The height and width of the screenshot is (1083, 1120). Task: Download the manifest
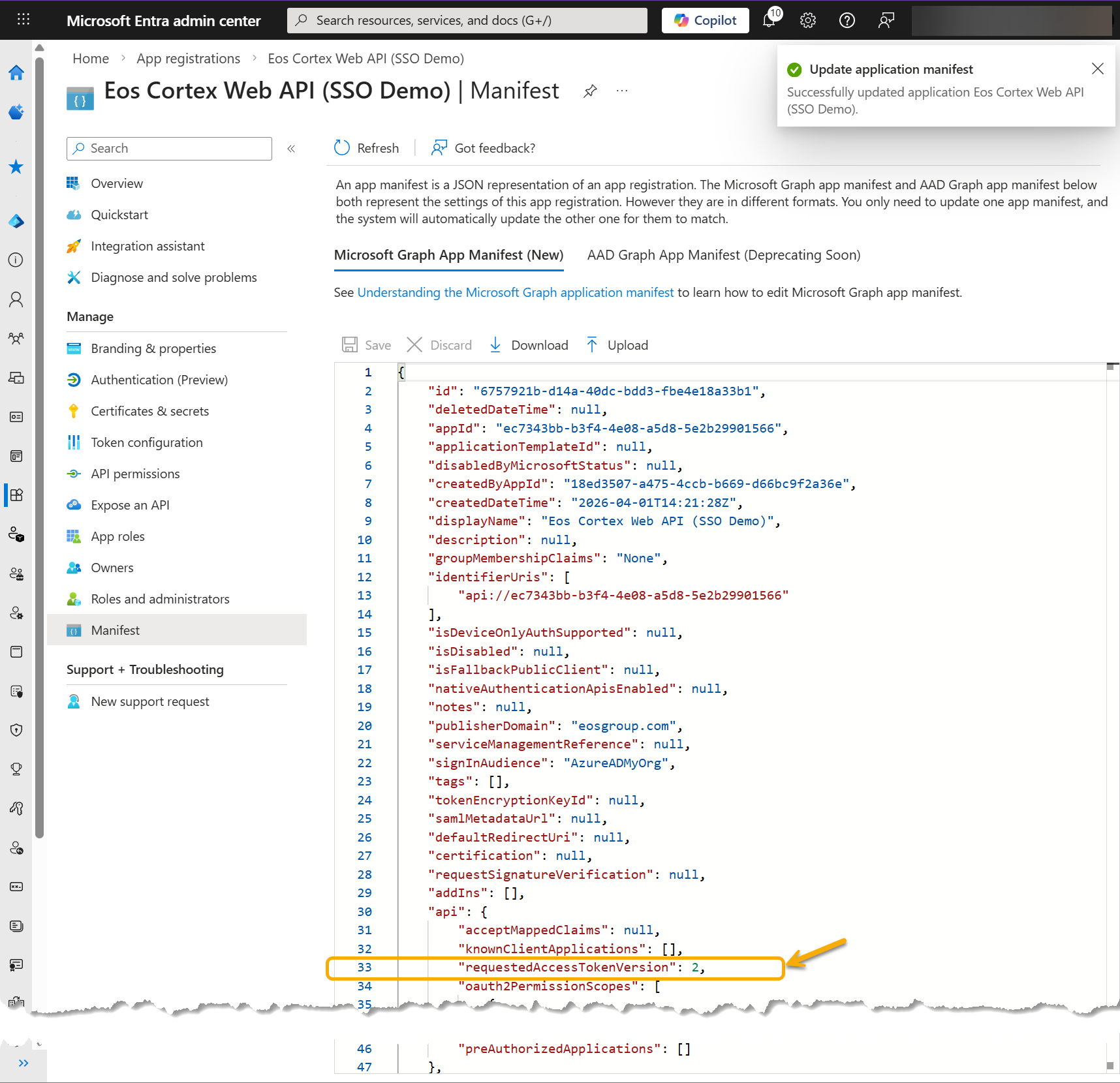point(529,345)
